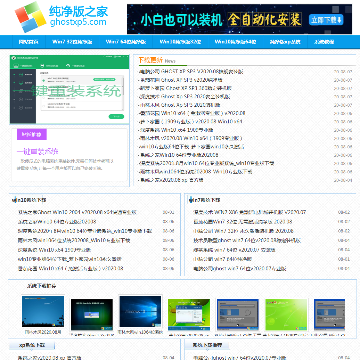Open the ghostxp5.com site title link
Screen dimensions: 360x360
coord(78,22)
